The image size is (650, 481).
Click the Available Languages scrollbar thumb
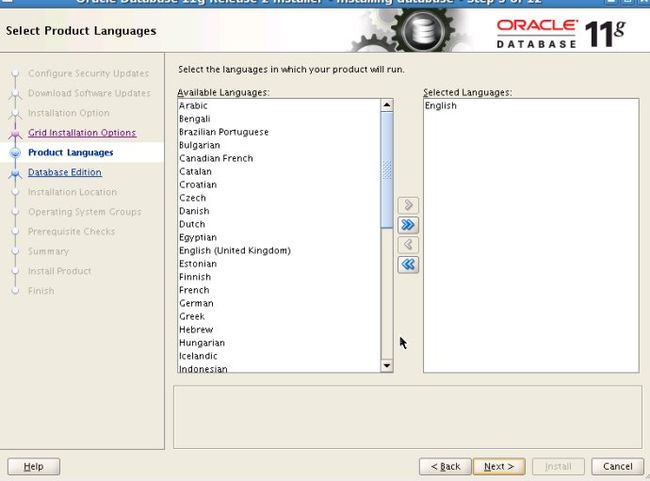(387, 170)
